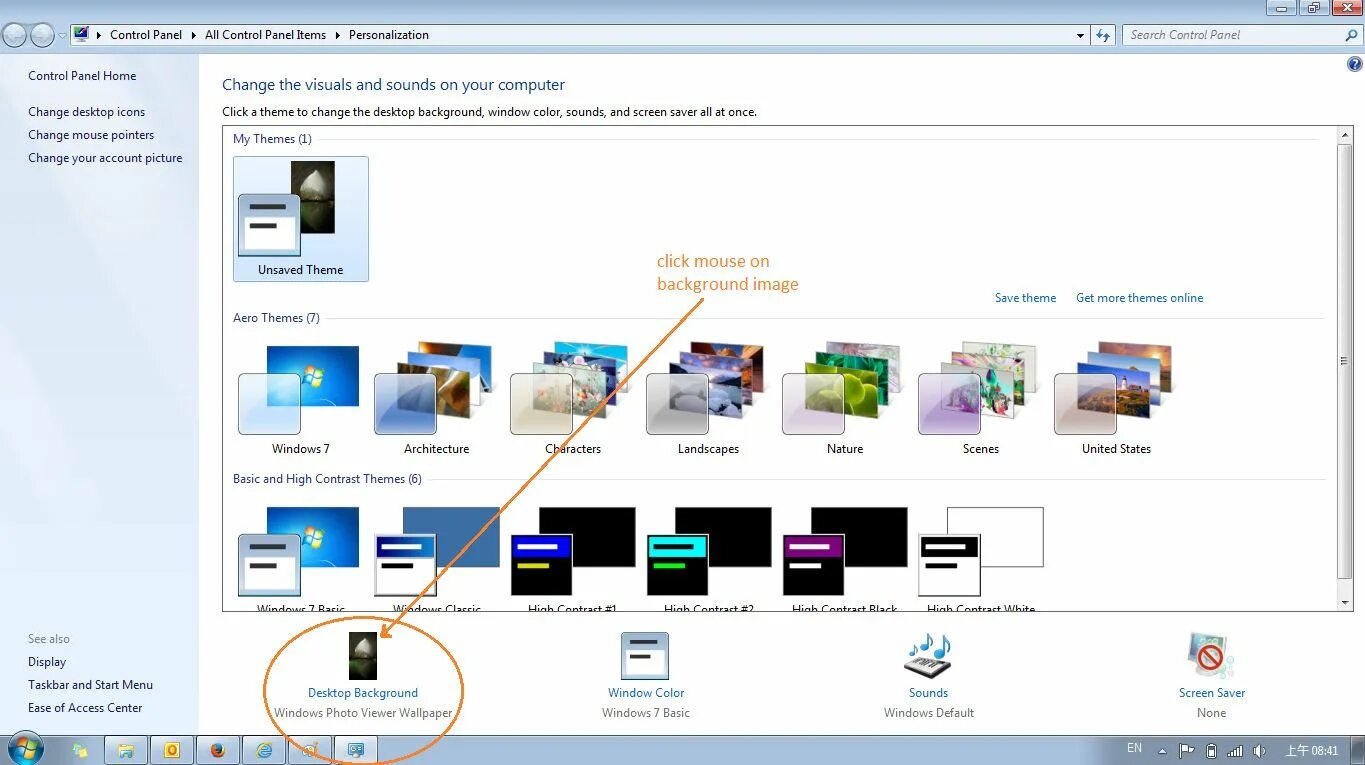Open Outlook from the taskbar
The height and width of the screenshot is (765, 1365).
[172, 750]
